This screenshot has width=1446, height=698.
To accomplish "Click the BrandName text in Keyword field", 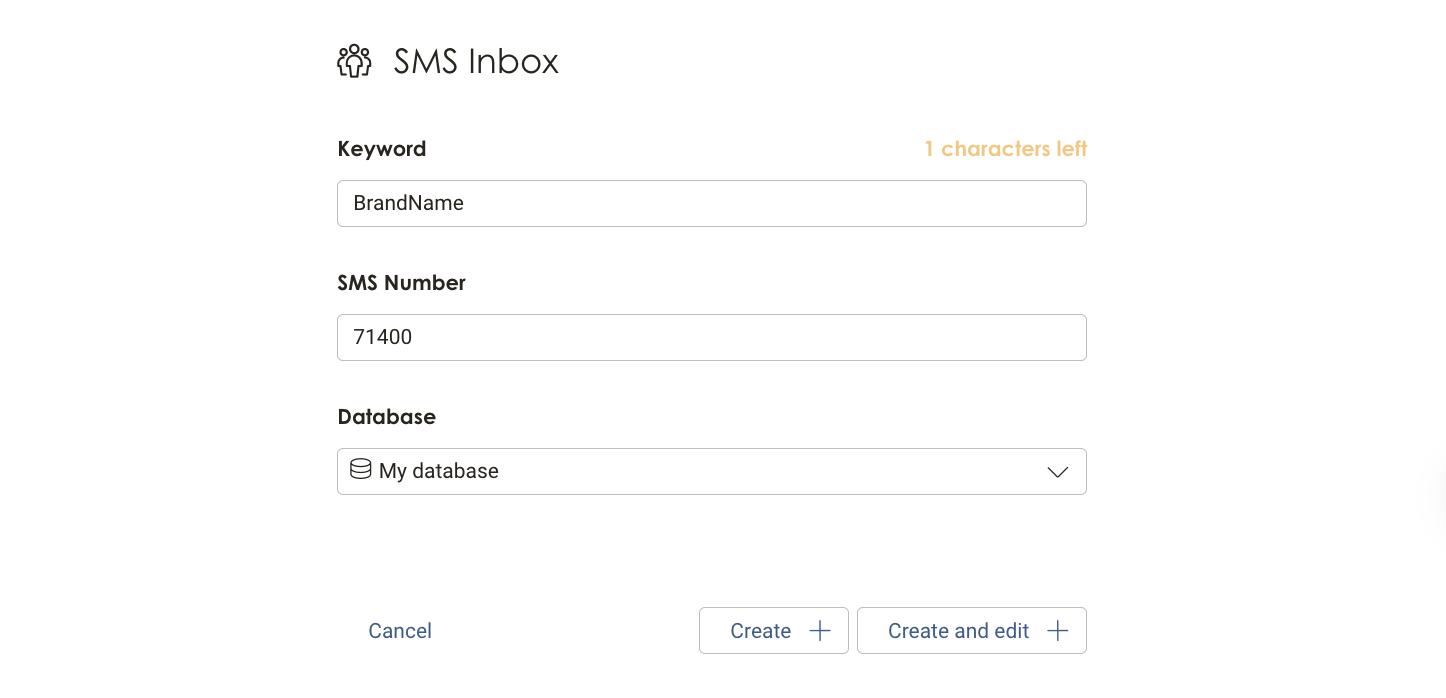I will 409,203.
